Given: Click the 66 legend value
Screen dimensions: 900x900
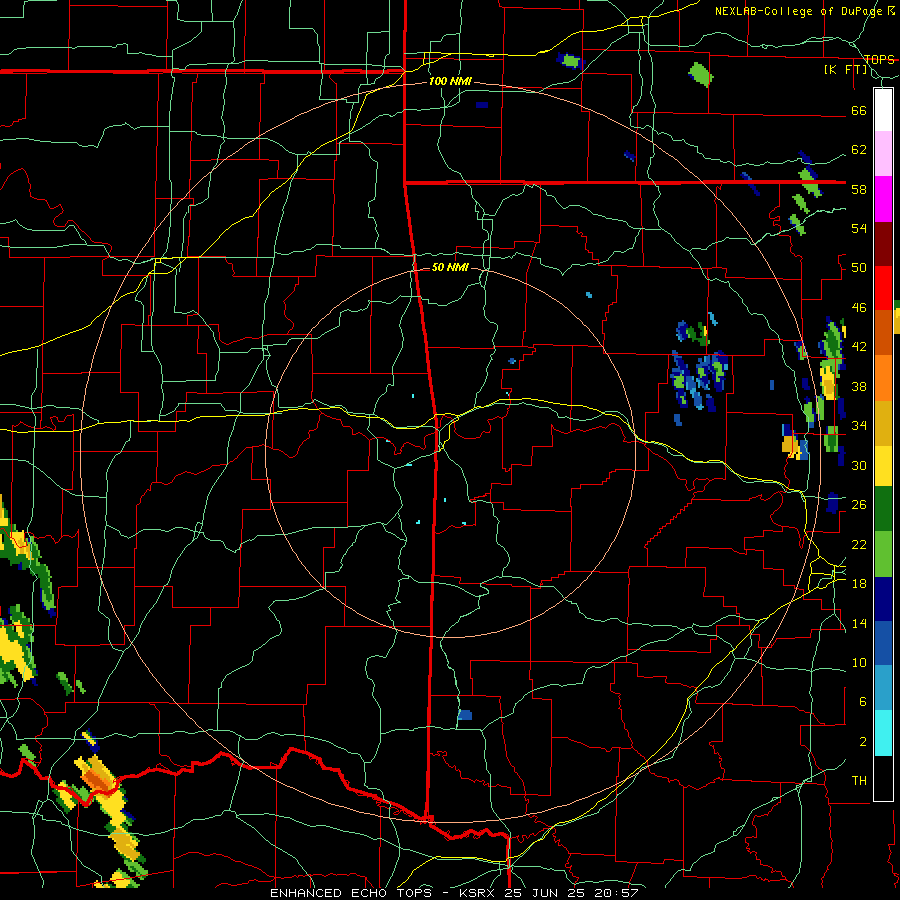Looking at the screenshot, I should [x=859, y=110].
